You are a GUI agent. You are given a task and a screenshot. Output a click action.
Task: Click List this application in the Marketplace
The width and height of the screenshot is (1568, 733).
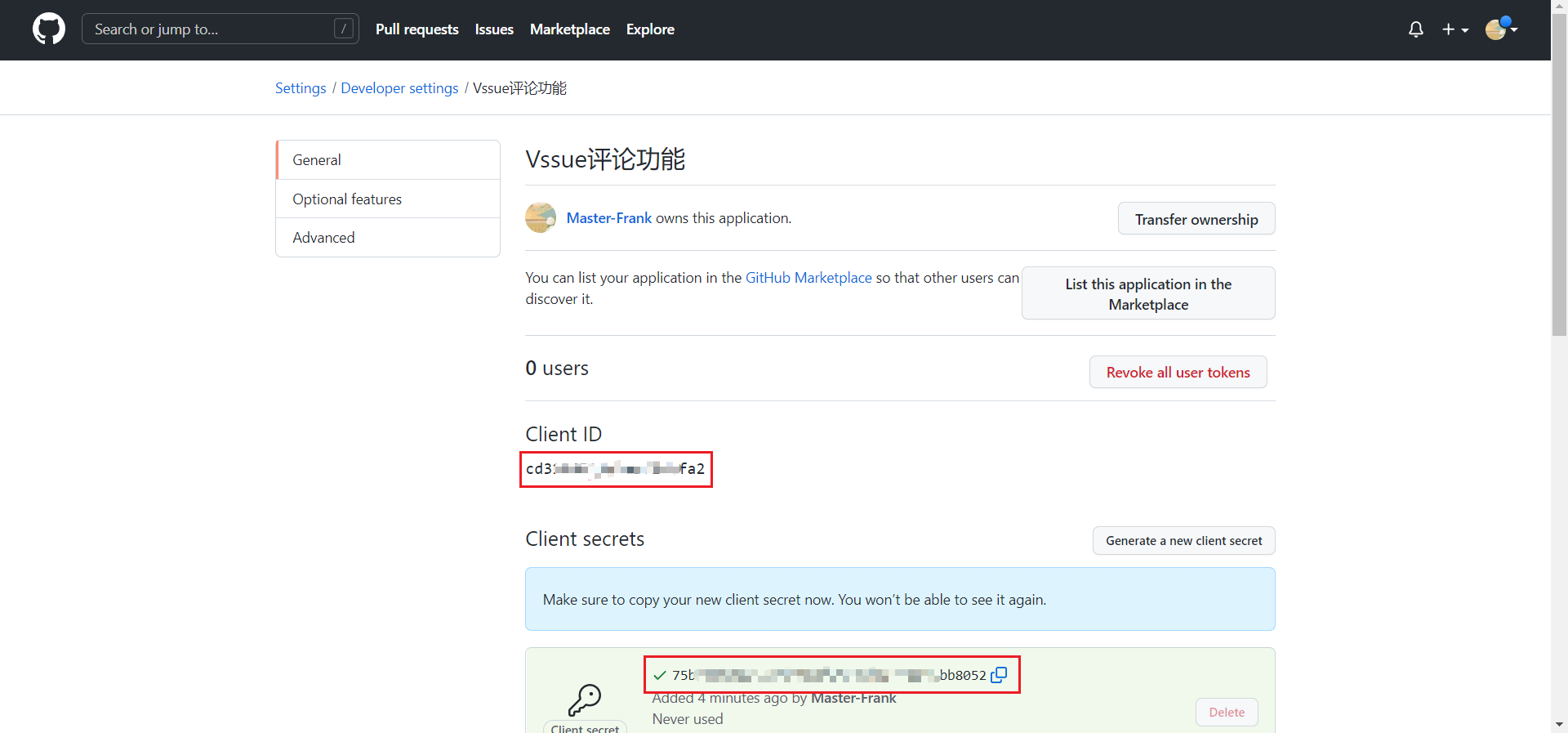pyautogui.click(x=1148, y=293)
